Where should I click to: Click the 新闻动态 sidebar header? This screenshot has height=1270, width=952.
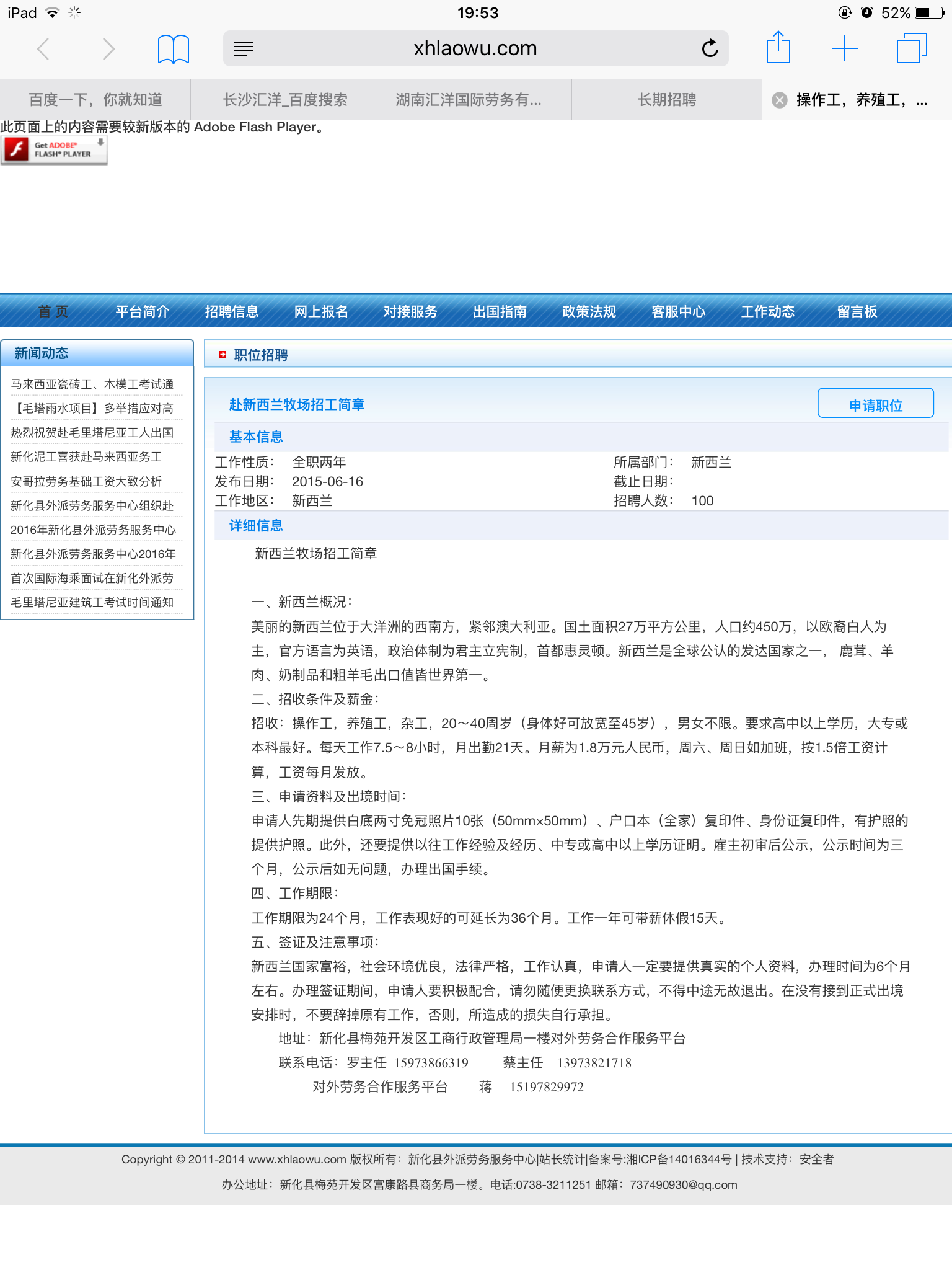click(x=97, y=353)
